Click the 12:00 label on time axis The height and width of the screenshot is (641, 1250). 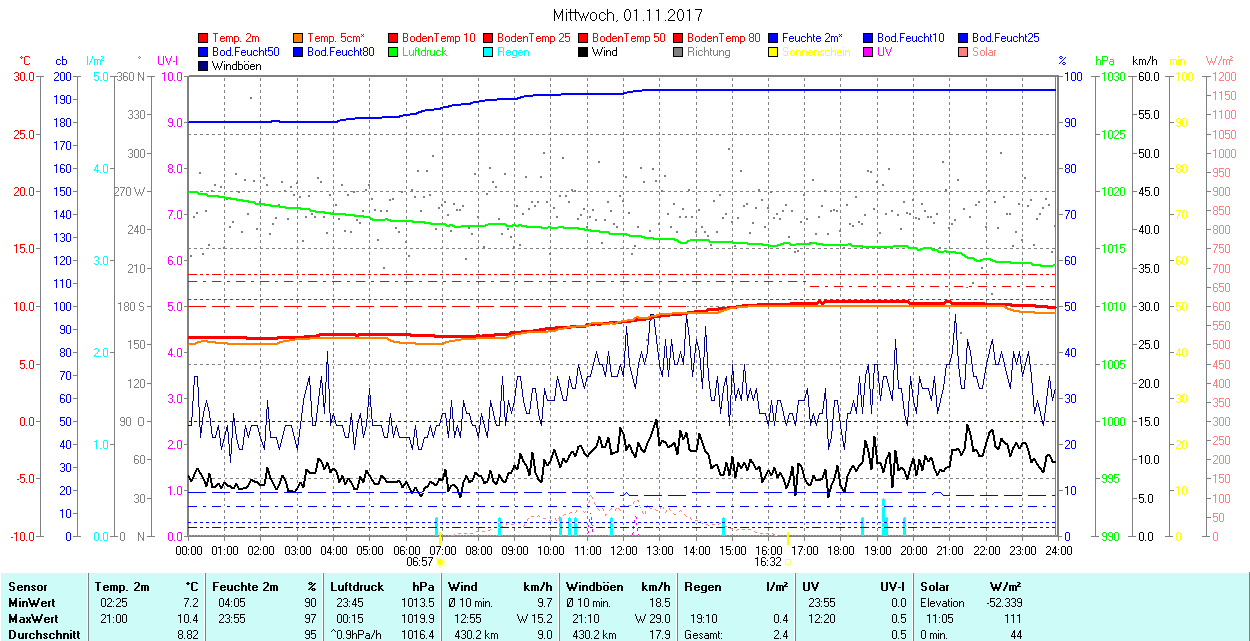(x=624, y=550)
